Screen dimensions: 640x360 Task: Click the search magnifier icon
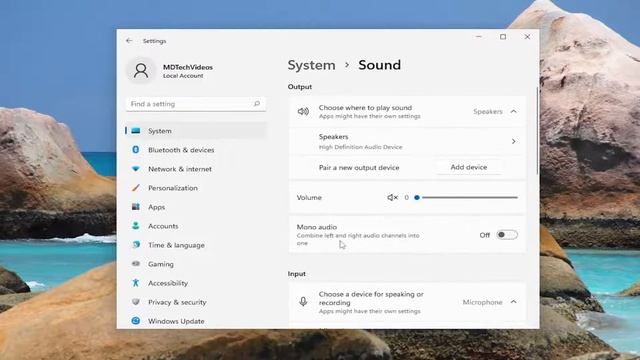257,104
